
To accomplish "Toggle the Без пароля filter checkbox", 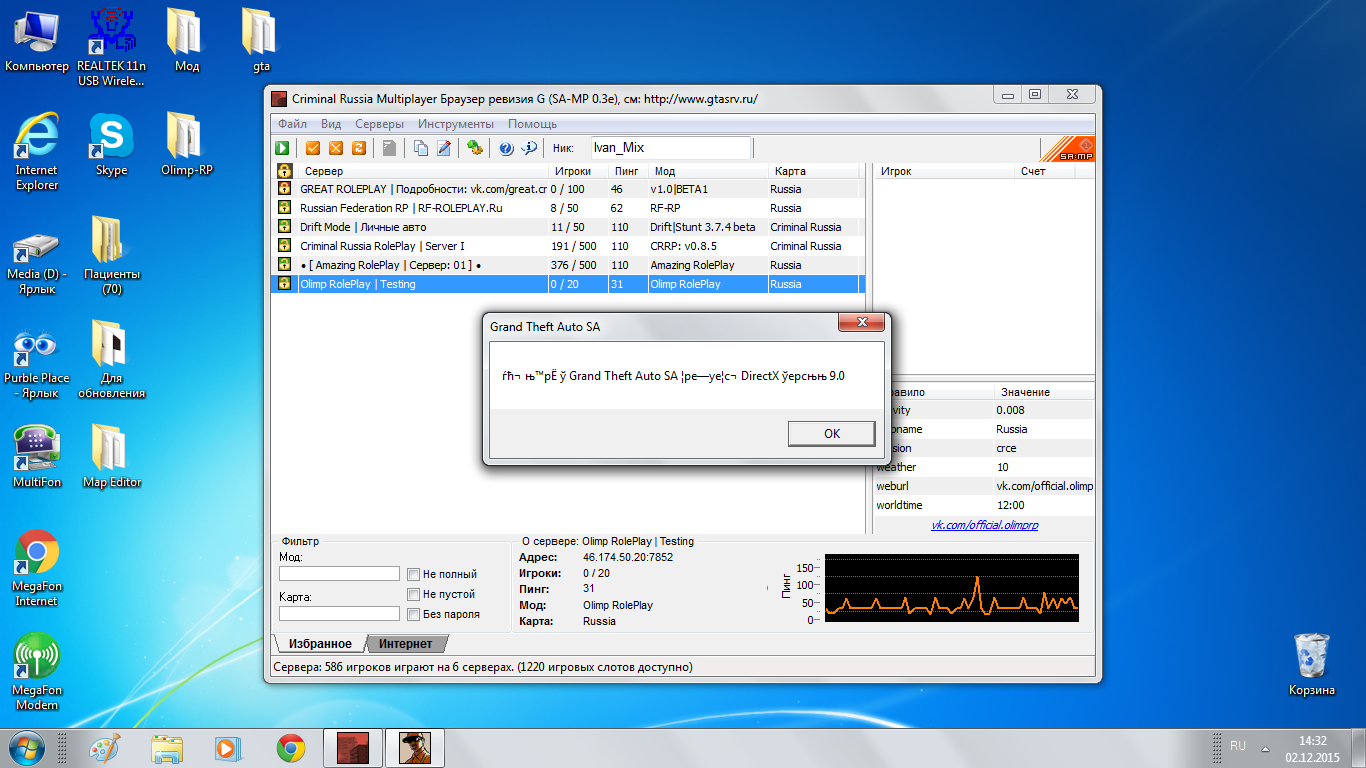I will (413, 614).
